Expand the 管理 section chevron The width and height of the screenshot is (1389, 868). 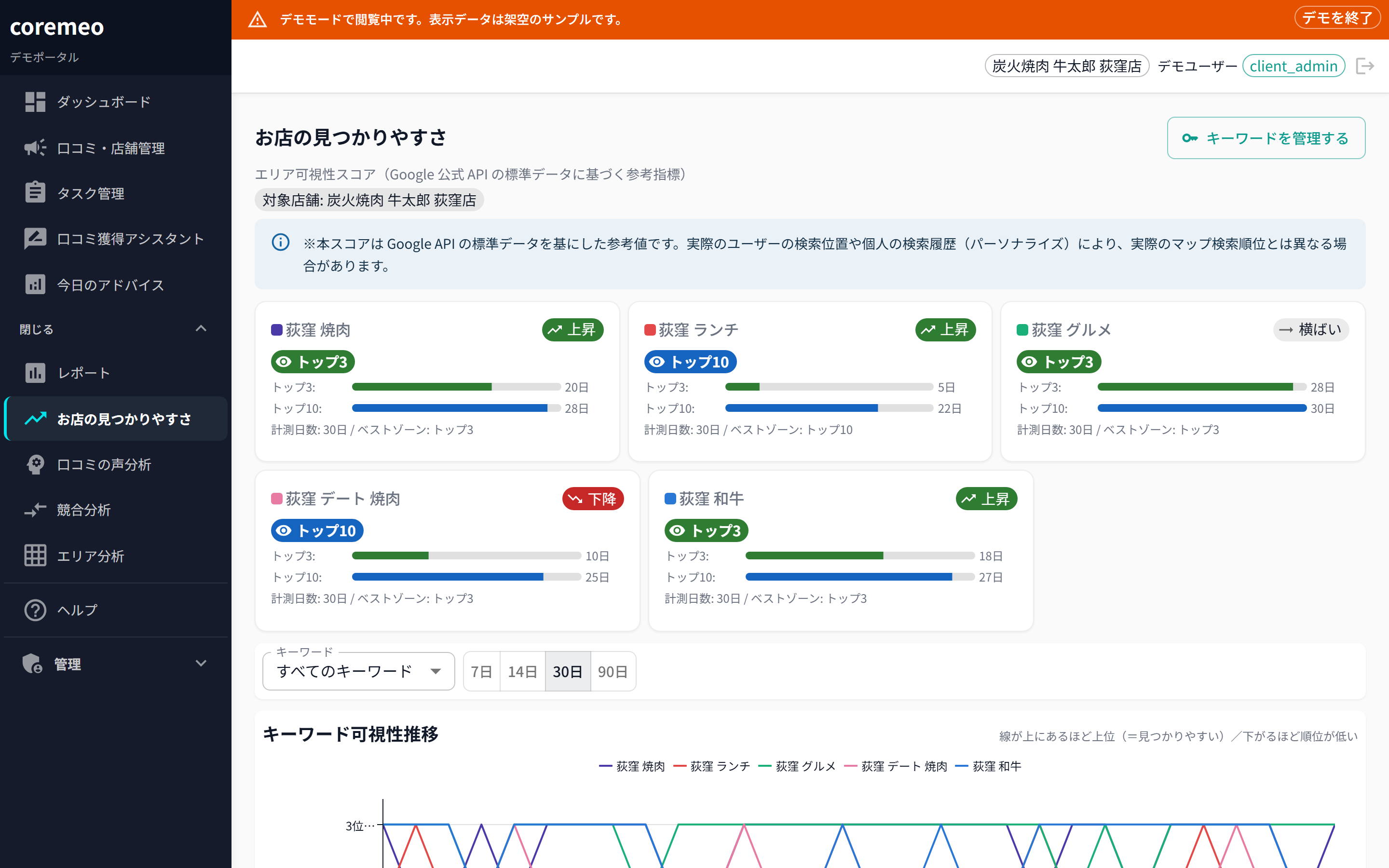(201, 664)
